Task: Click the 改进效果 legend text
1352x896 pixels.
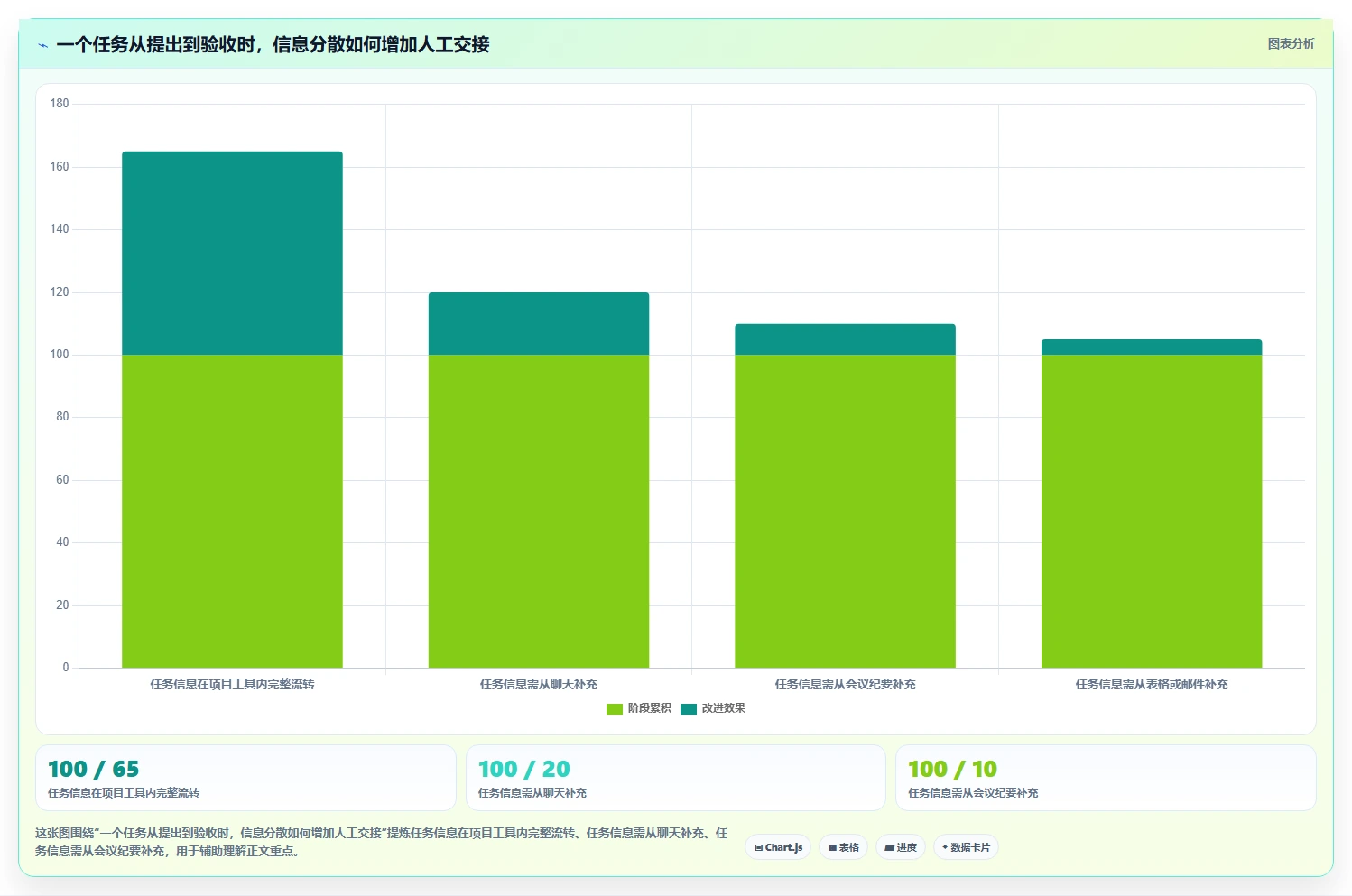Action: tap(724, 708)
